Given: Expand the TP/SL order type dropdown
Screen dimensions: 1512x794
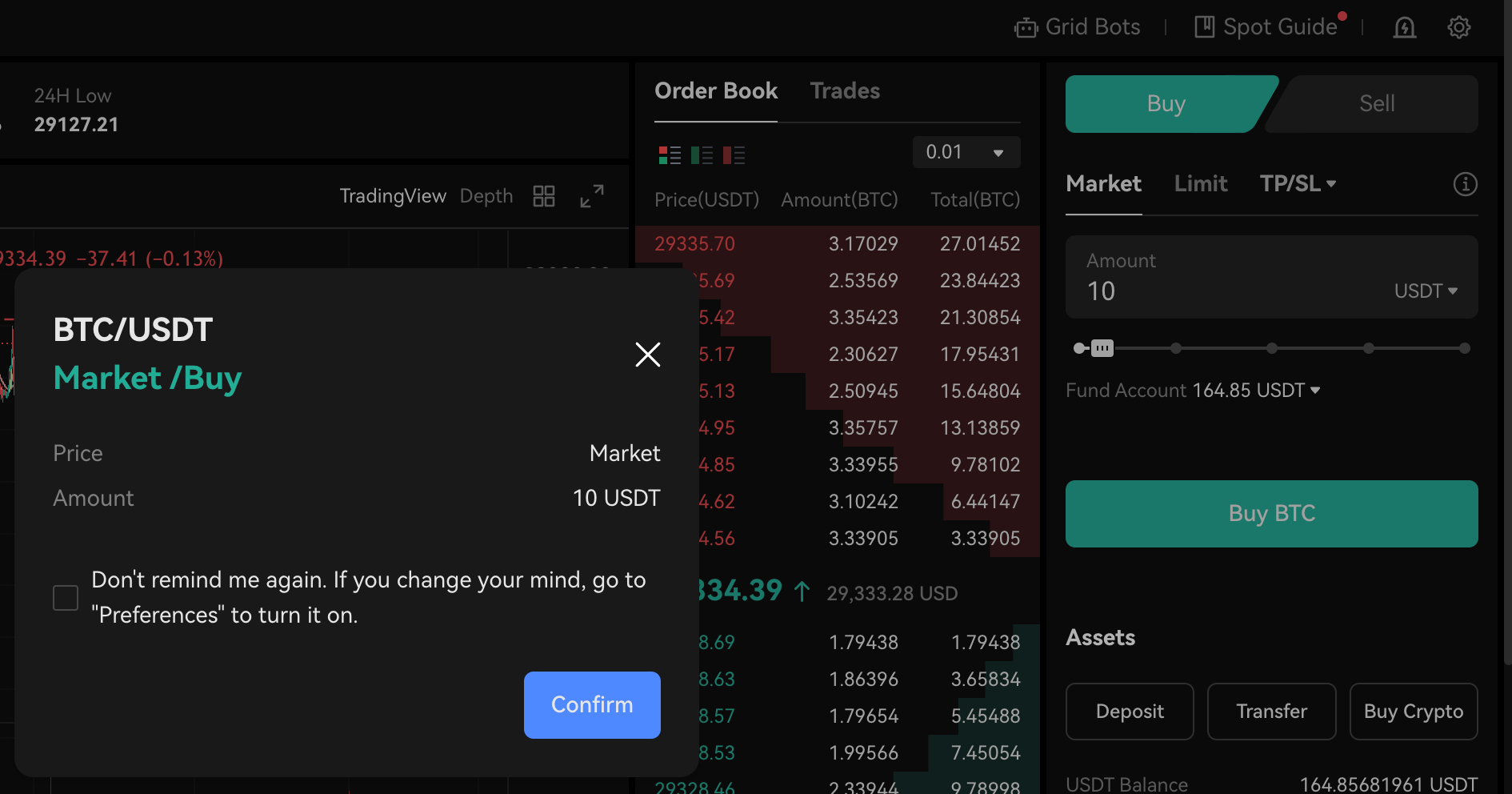Looking at the screenshot, I should pyautogui.click(x=1298, y=184).
